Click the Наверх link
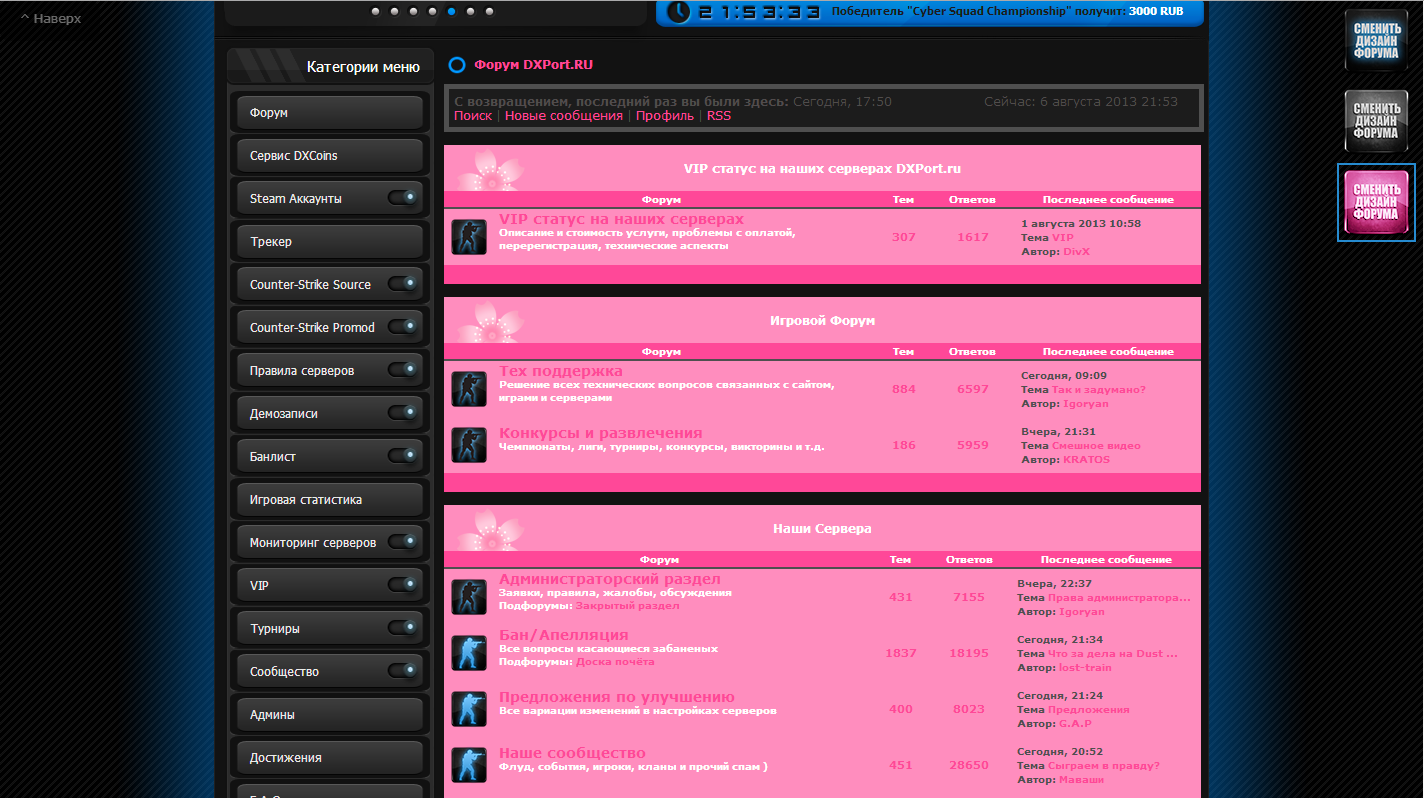Image resolution: width=1424 pixels, height=798 pixels. pos(51,19)
